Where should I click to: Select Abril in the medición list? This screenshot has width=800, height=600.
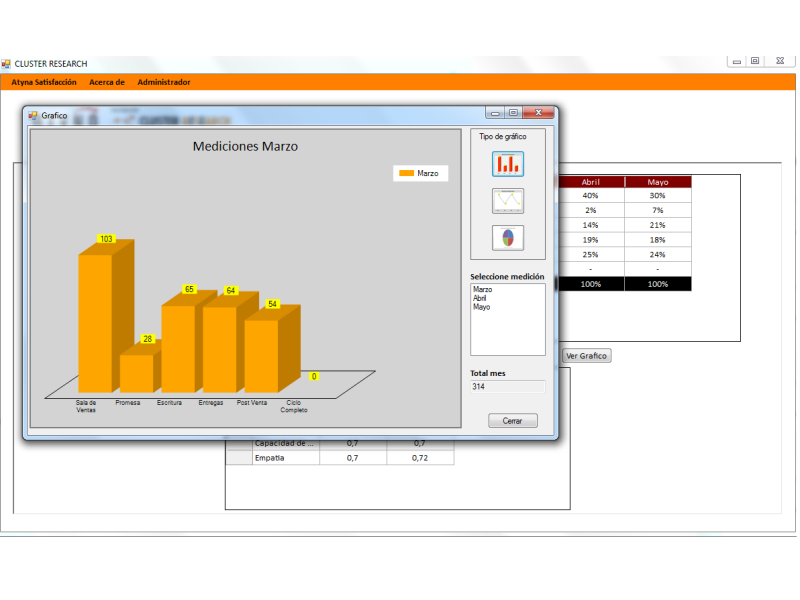(481, 299)
